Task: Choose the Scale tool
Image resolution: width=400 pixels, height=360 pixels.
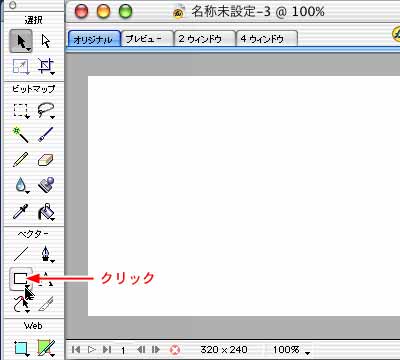Action: [x=21, y=66]
